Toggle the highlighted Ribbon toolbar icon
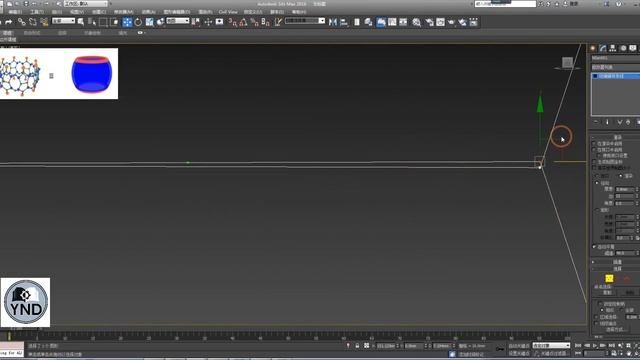Viewport: 640px width, 360px height. pyautogui.click(x=381, y=22)
